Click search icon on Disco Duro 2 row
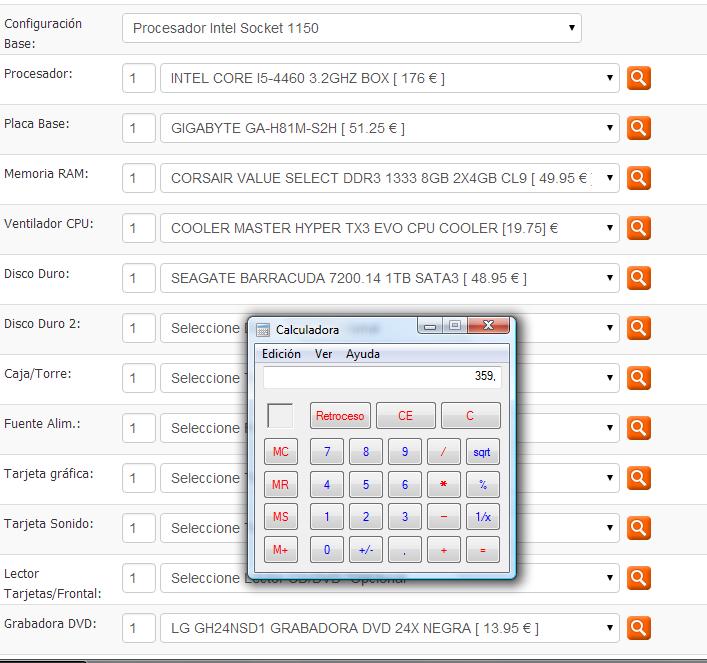Screen dimensions: 707x663 click(638, 328)
